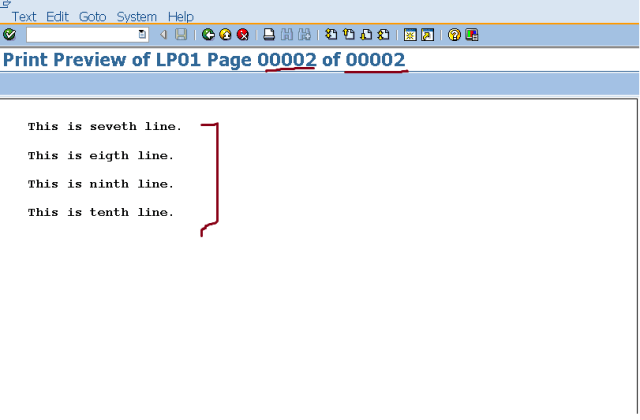Screen dimensions: 640x420
Task: Open Help with the question mark icon
Action: (x=454, y=35)
